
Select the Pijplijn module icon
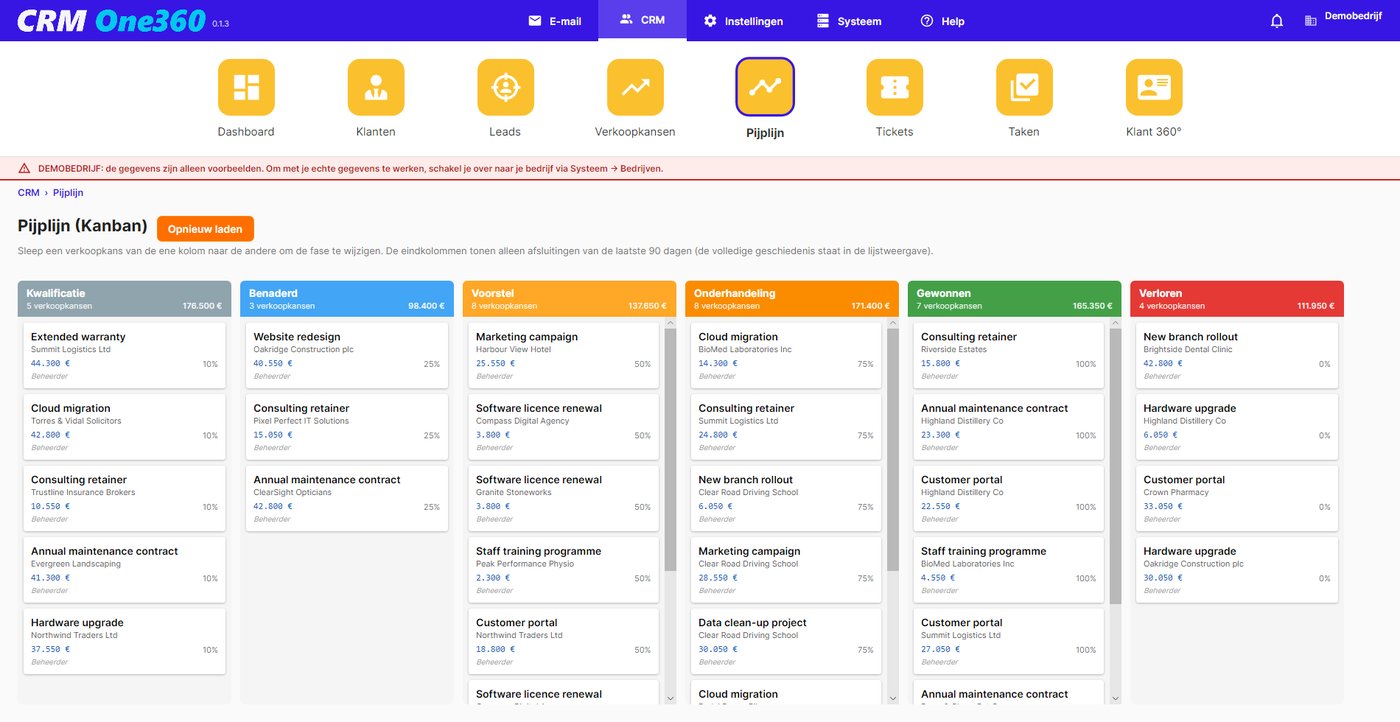765,87
